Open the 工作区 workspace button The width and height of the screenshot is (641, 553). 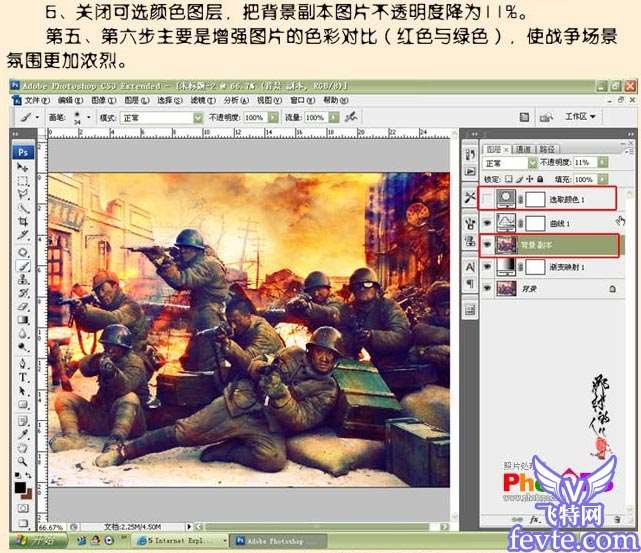(x=580, y=117)
